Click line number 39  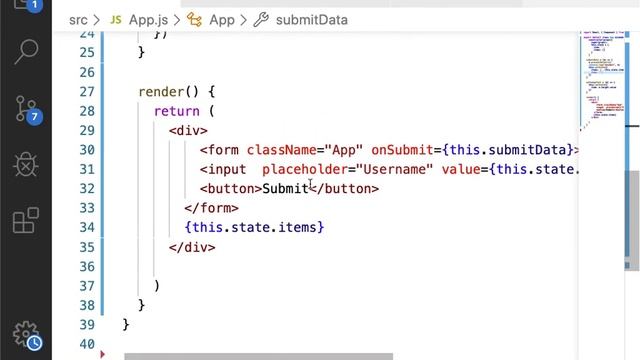87,325
